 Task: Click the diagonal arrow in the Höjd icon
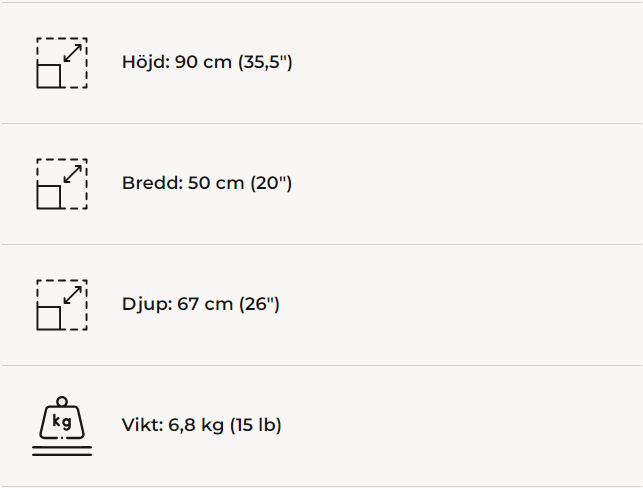(73, 51)
